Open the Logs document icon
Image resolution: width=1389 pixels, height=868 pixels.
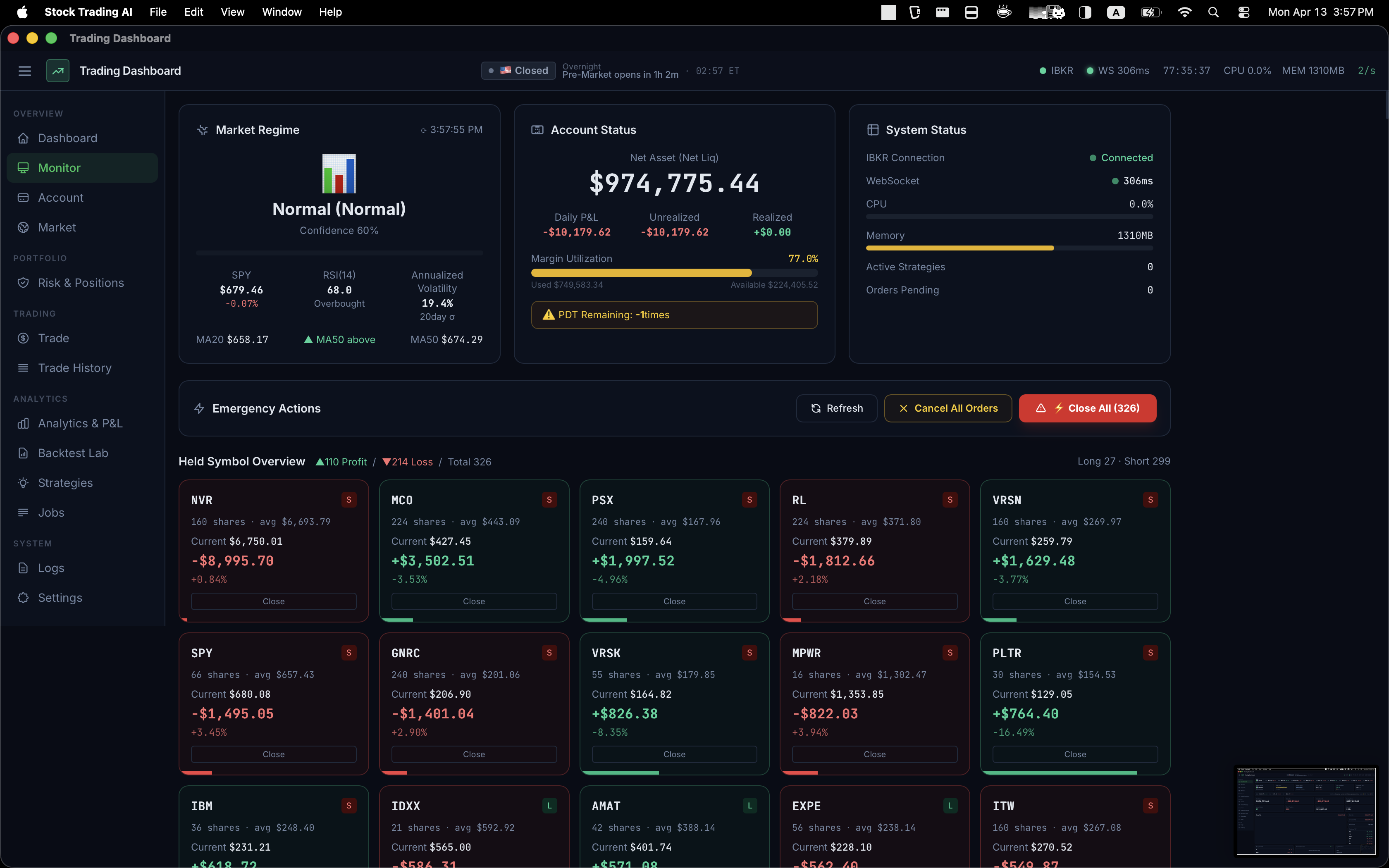tap(24, 568)
